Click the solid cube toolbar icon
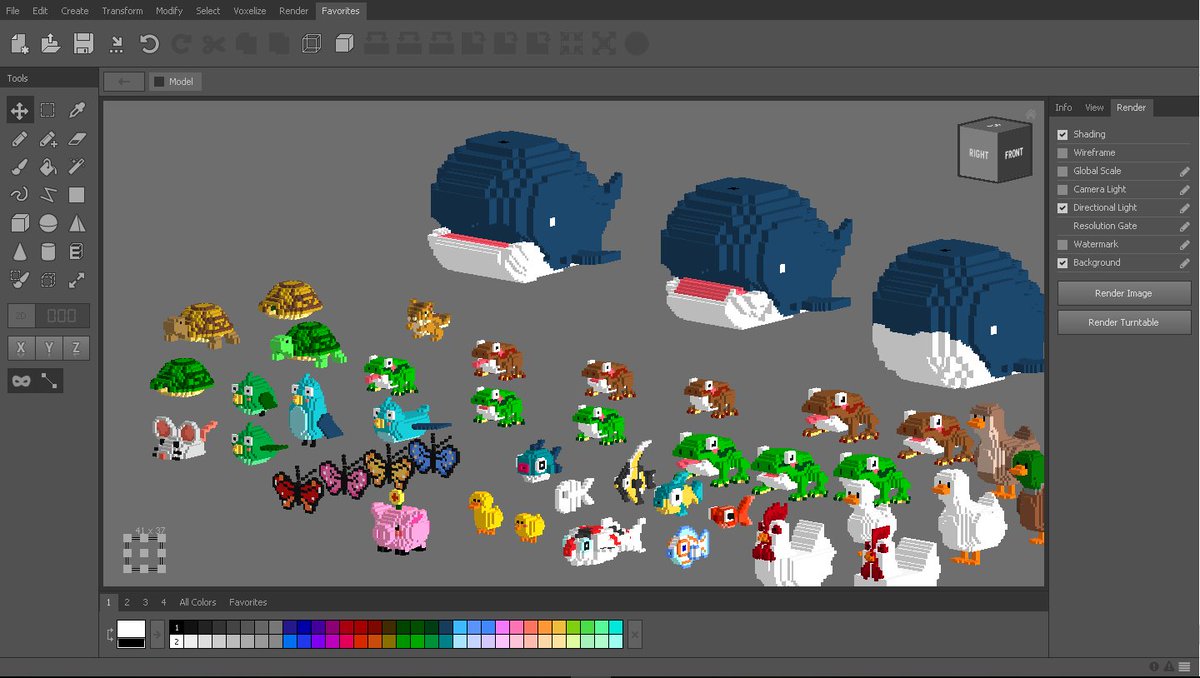1200x678 pixels. tap(344, 44)
